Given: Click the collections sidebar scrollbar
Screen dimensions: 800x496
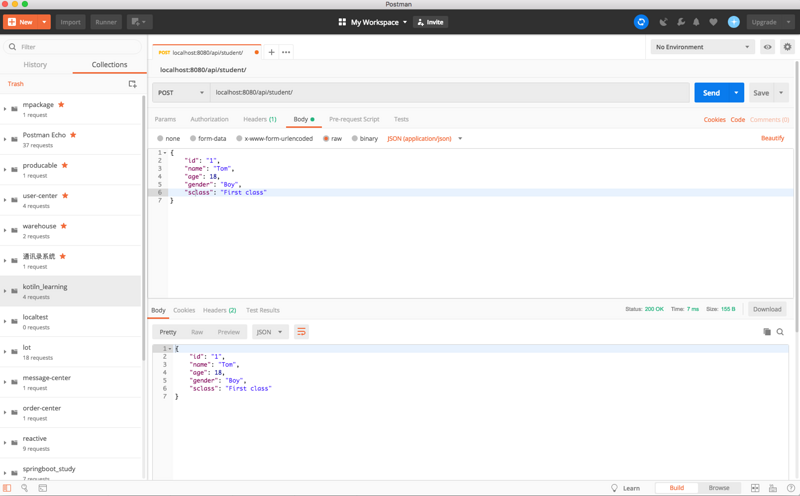Looking at the screenshot, I should (x=144, y=228).
